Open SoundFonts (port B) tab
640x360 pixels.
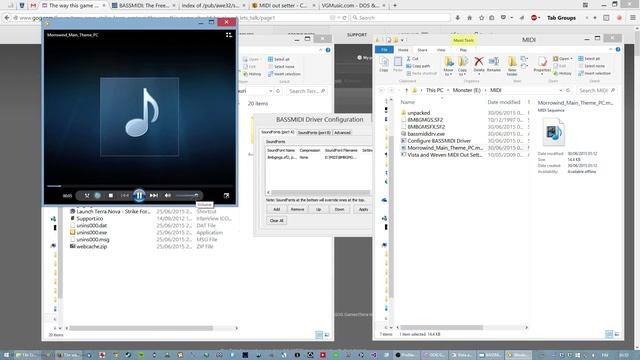click(314, 133)
